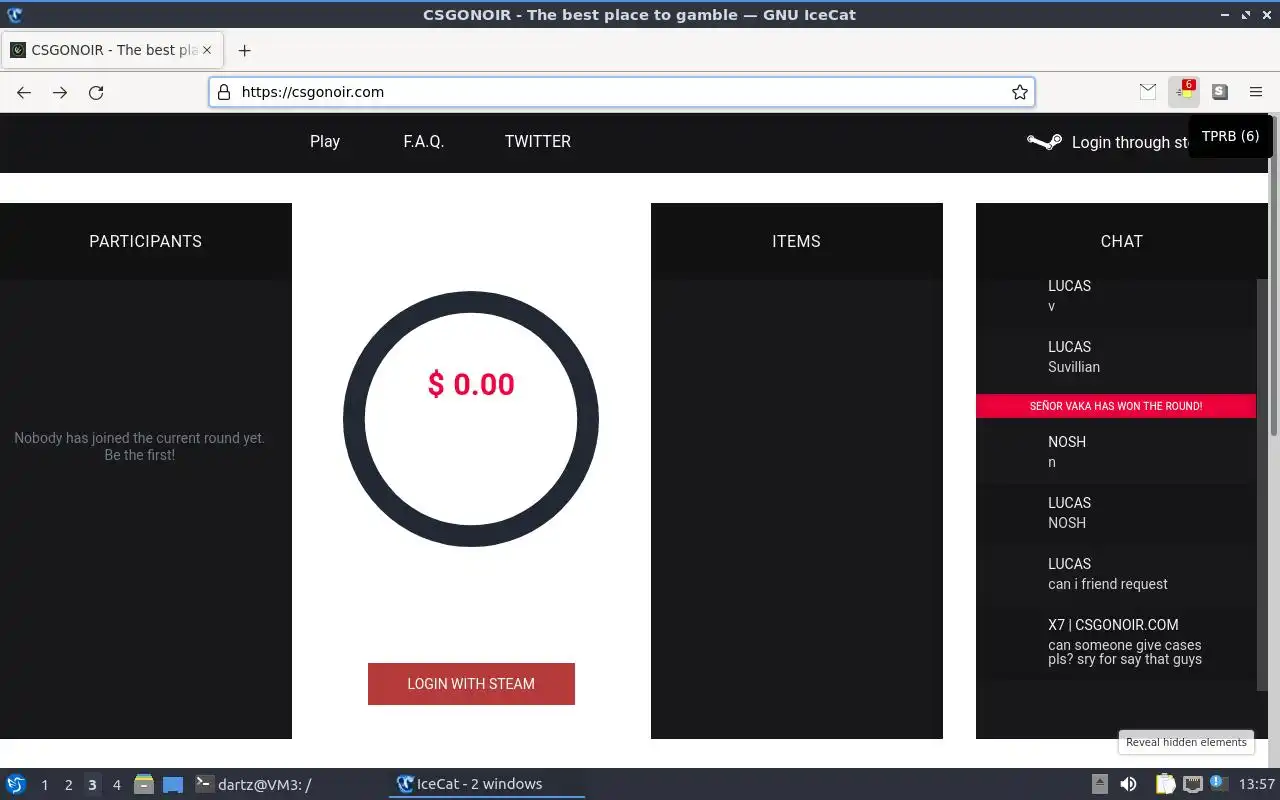Open the notifications tray icon with exclamation
This screenshot has width=1280, height=800.
click(1218, 784)
